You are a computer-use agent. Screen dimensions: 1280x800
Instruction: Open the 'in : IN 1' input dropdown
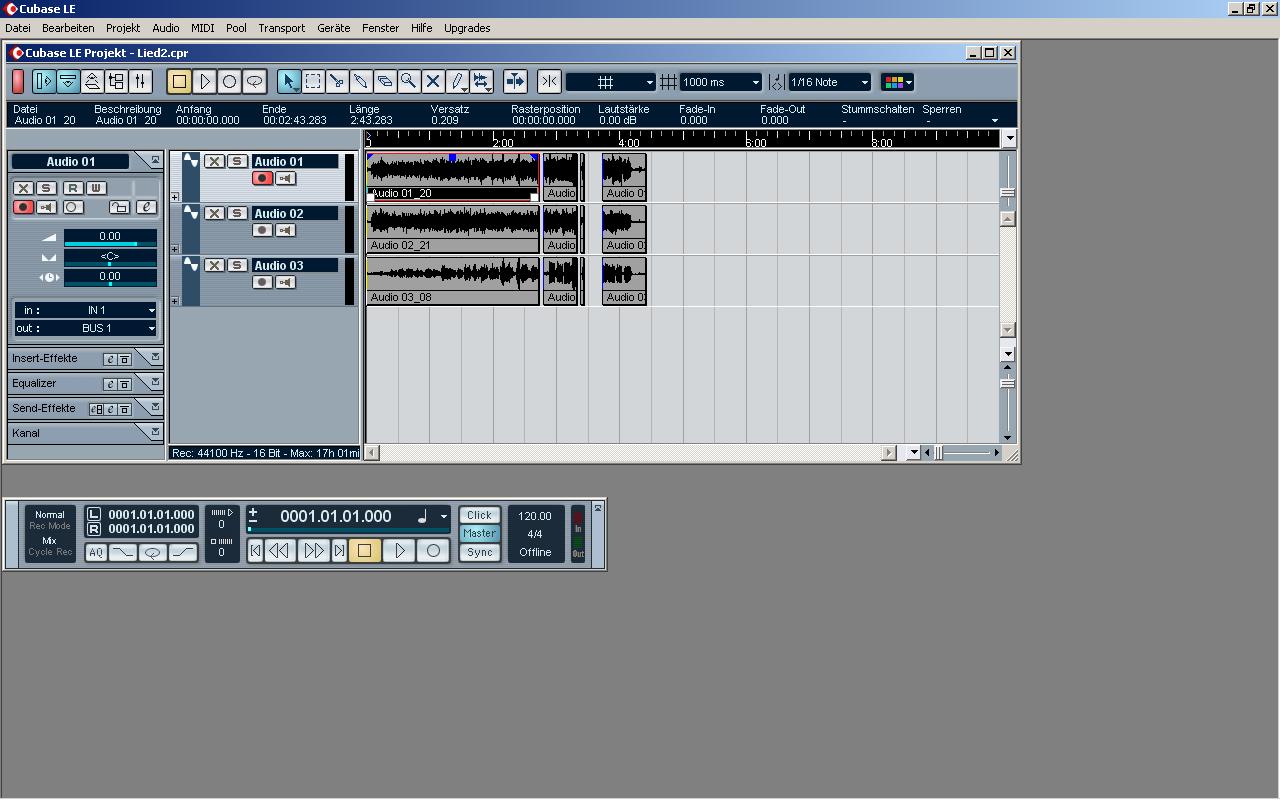pyautogui.click(x=85, y=310)
